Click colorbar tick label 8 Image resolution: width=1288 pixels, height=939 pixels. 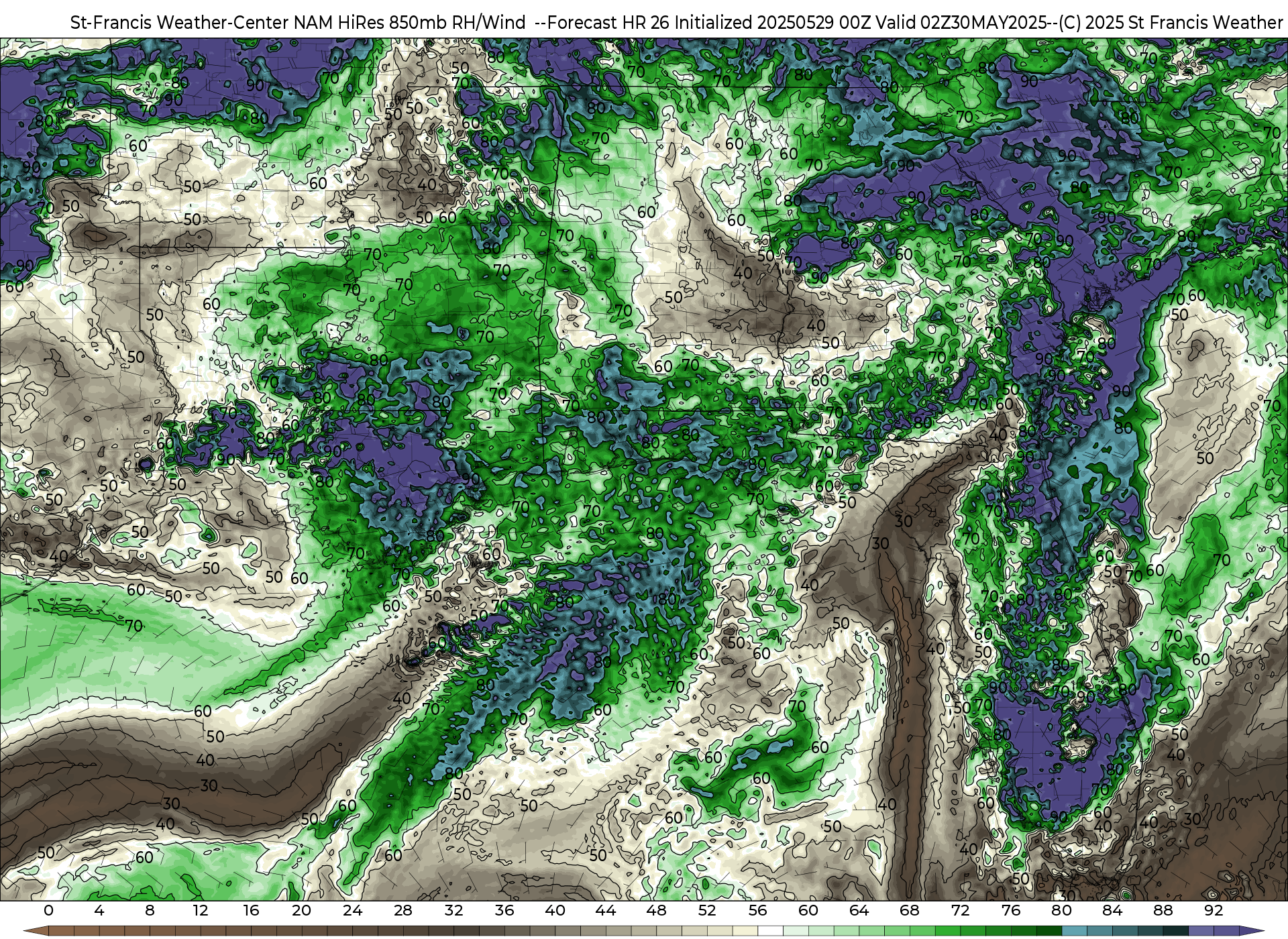point(150,910)
